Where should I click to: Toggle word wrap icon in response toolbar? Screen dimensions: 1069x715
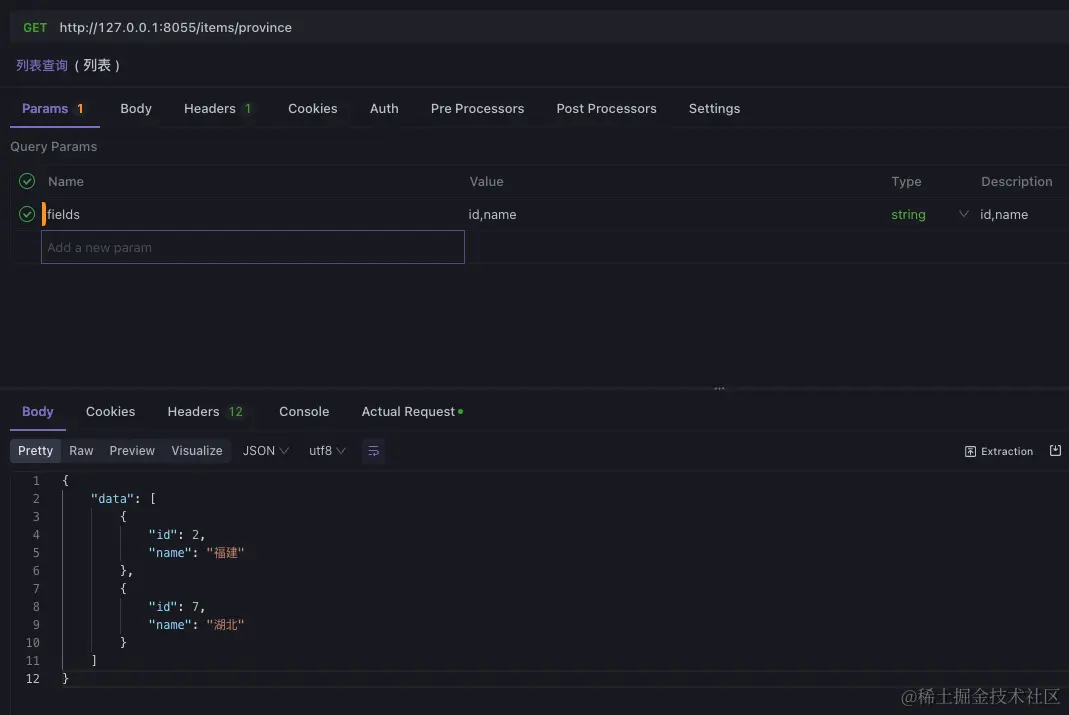(373, 451)
